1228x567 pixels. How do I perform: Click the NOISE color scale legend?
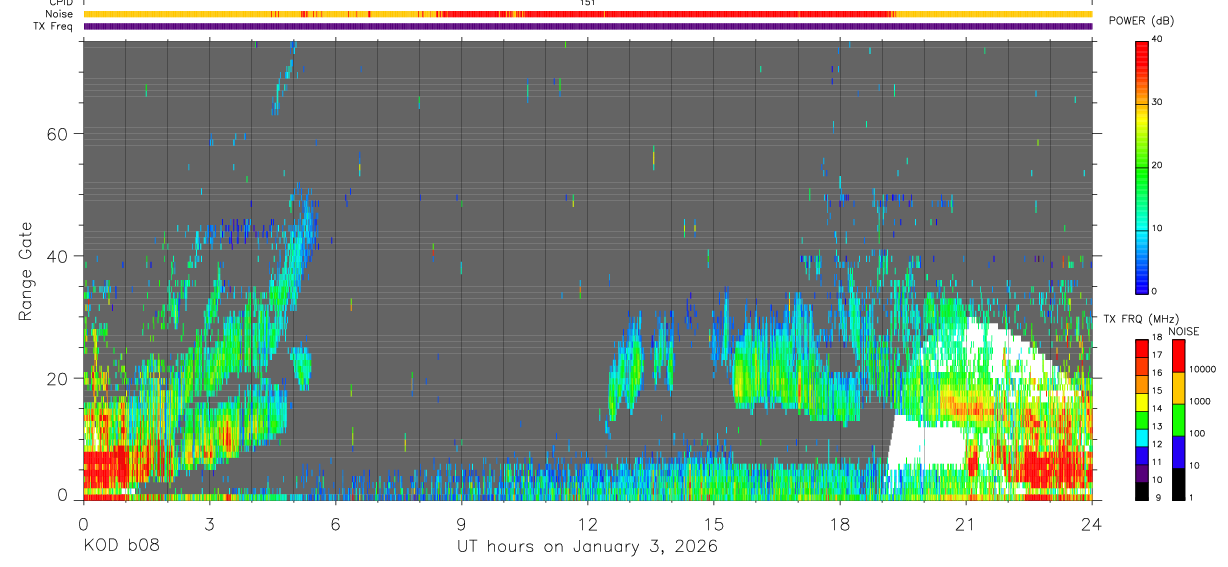[1179, 419]
